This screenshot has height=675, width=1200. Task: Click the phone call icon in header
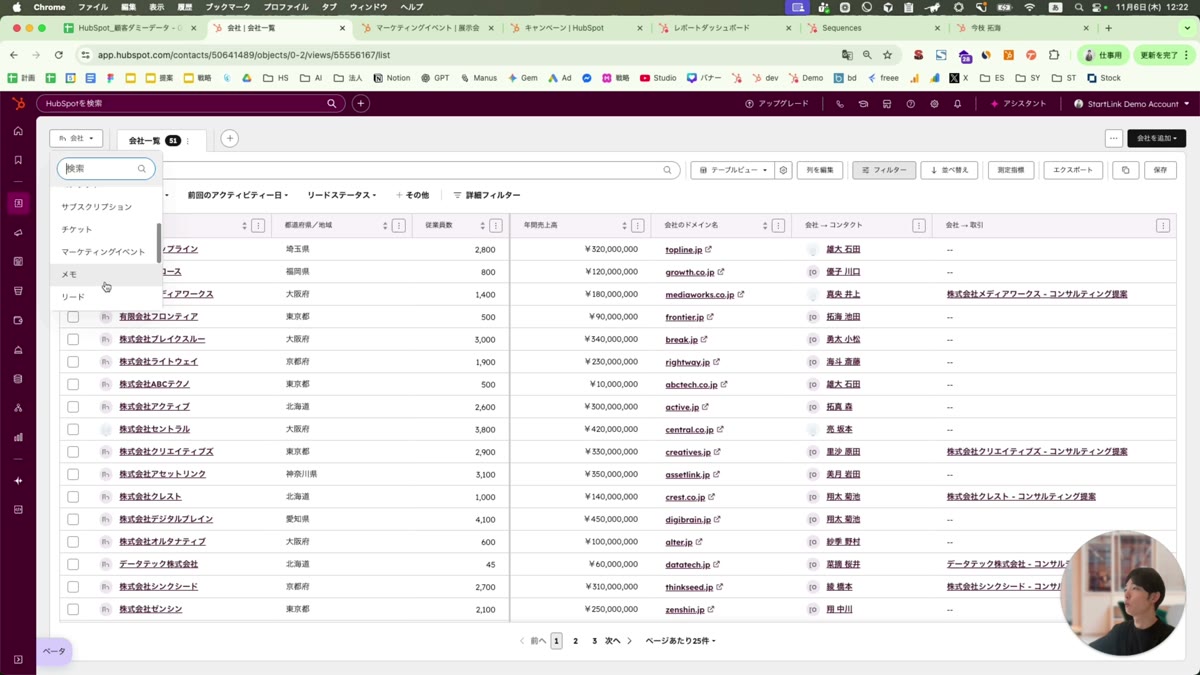tap(840, 104)
